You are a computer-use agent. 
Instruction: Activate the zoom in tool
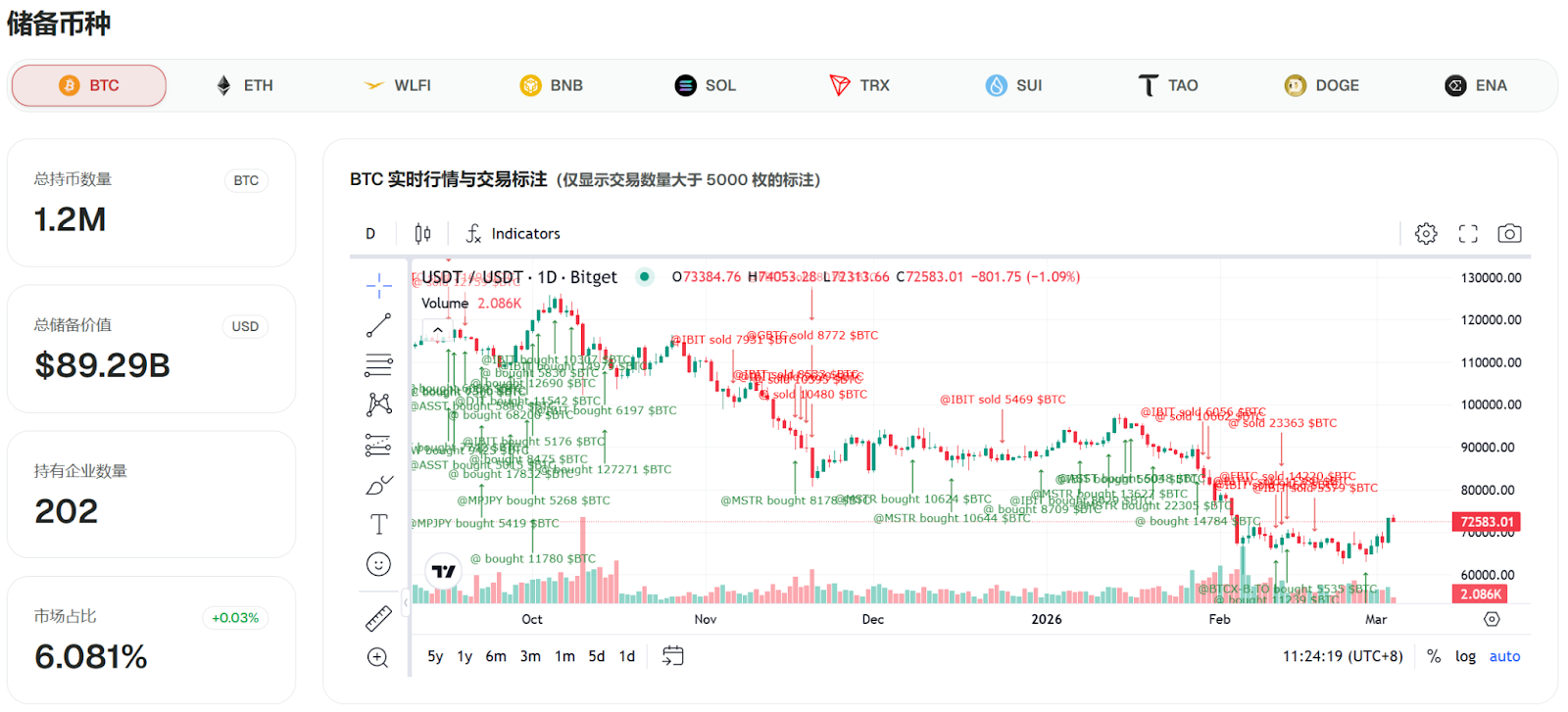(x=378, y=657)
